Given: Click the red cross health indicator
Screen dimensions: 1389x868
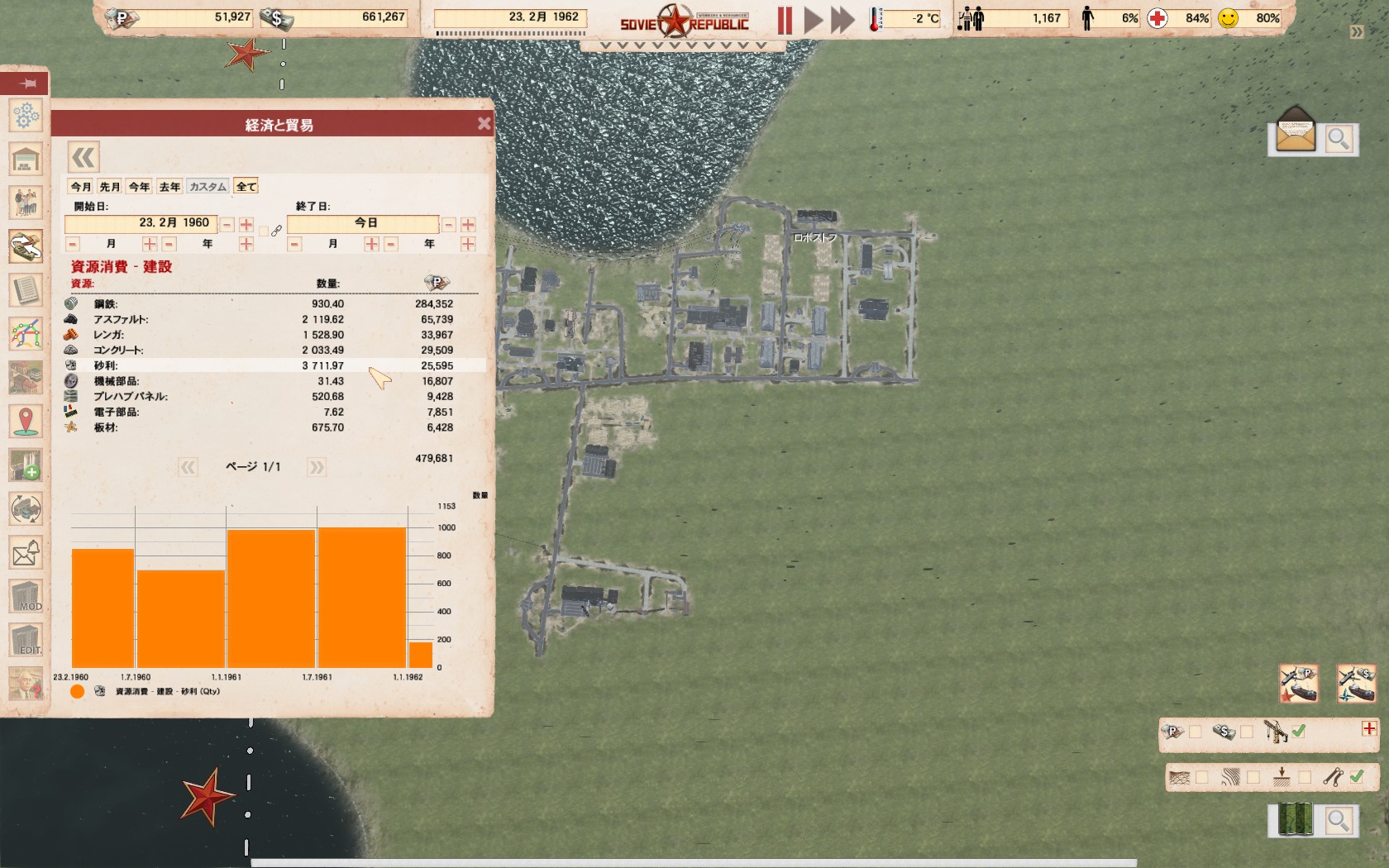Looking at the screenshot, I should tap(1157, 18).
